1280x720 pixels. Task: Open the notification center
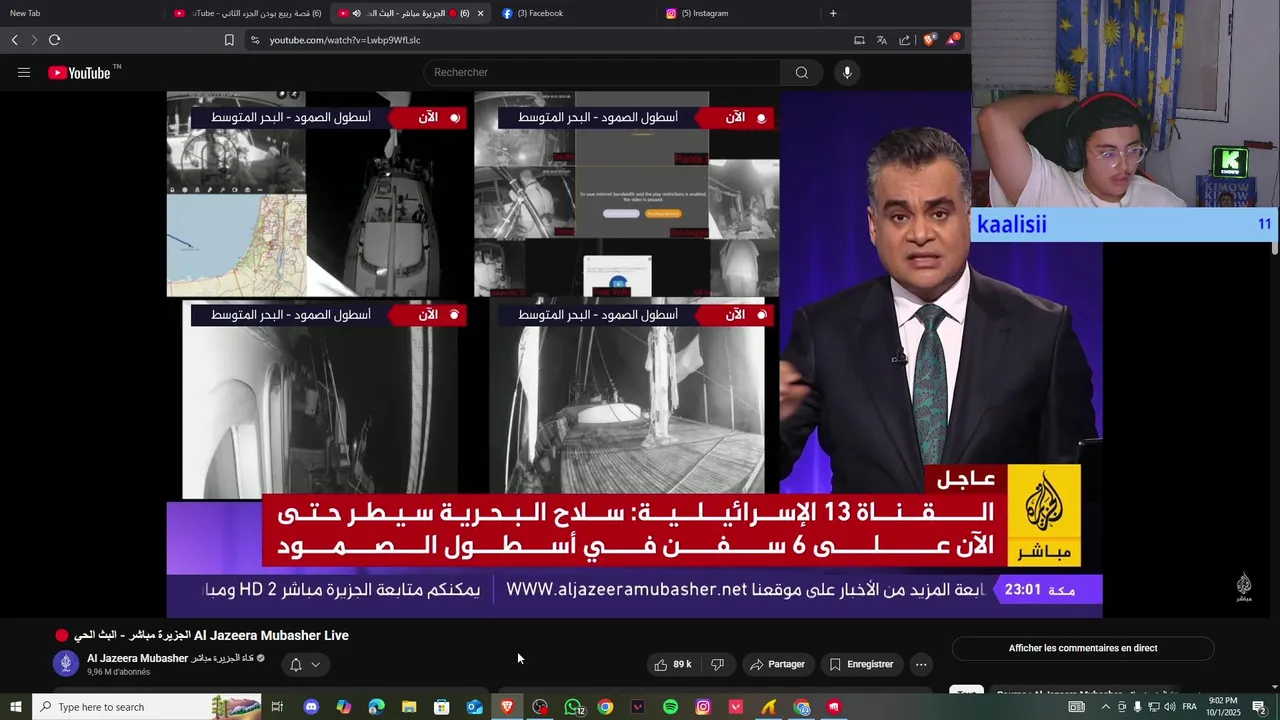(1259, 707)
